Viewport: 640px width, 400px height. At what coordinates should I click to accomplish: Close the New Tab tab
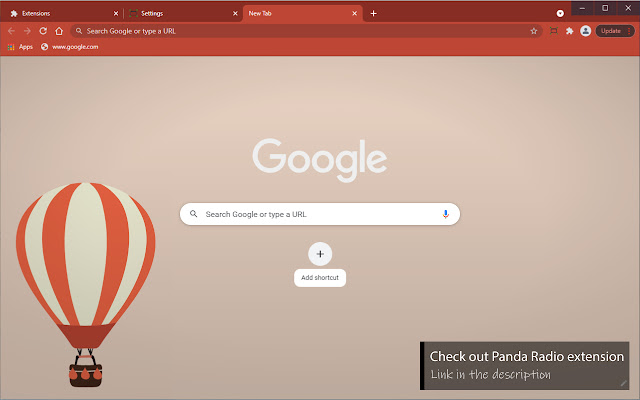pos(354,13)
